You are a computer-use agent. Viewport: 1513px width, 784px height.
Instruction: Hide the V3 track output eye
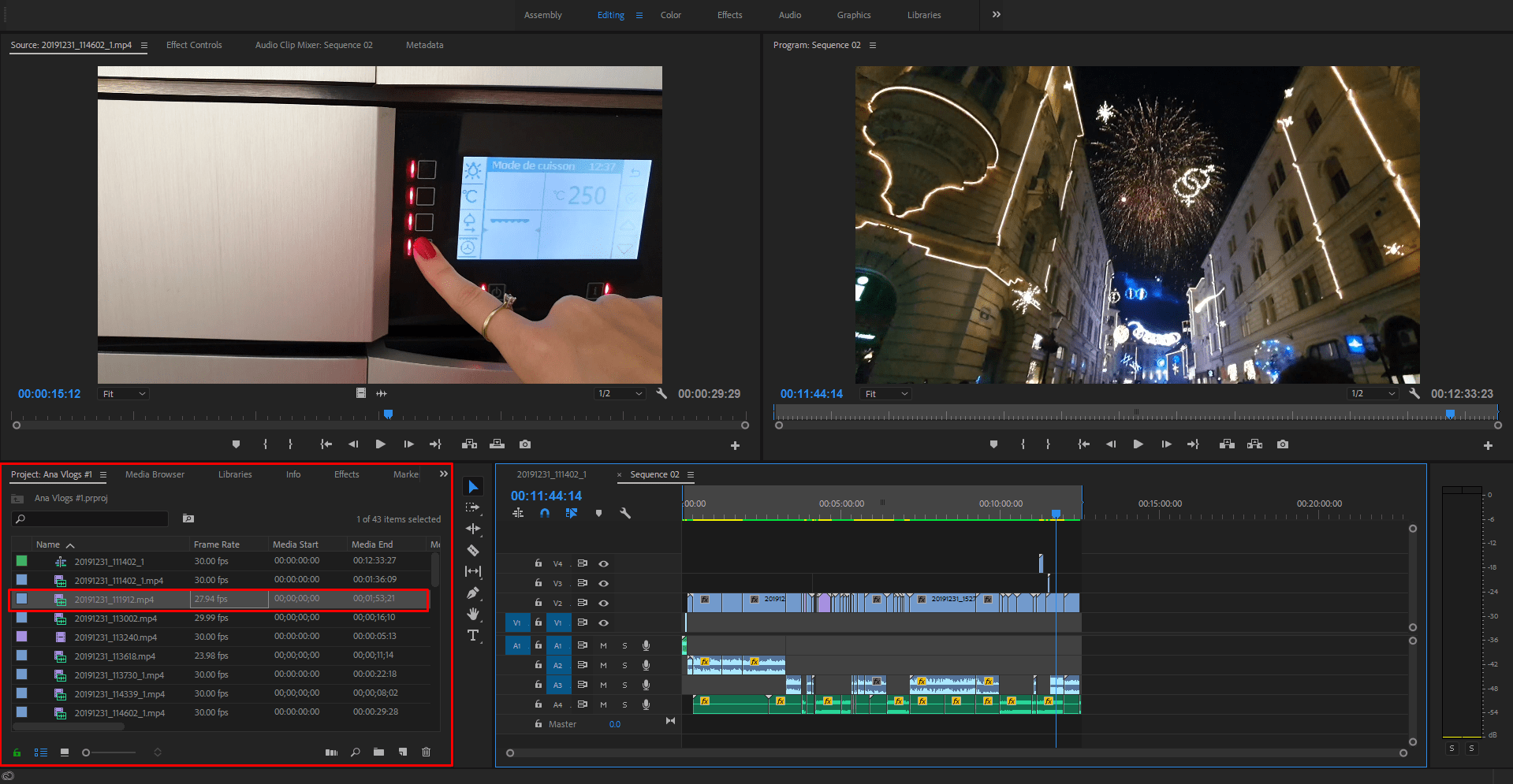[x=604, y=583]
